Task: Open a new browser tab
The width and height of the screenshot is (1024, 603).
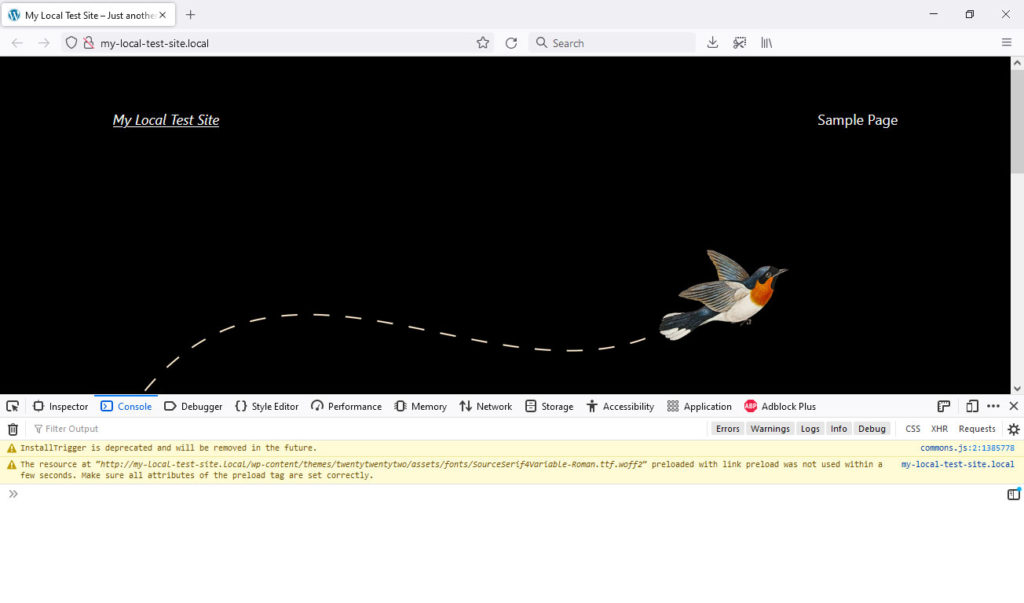Action: [190, 14]
